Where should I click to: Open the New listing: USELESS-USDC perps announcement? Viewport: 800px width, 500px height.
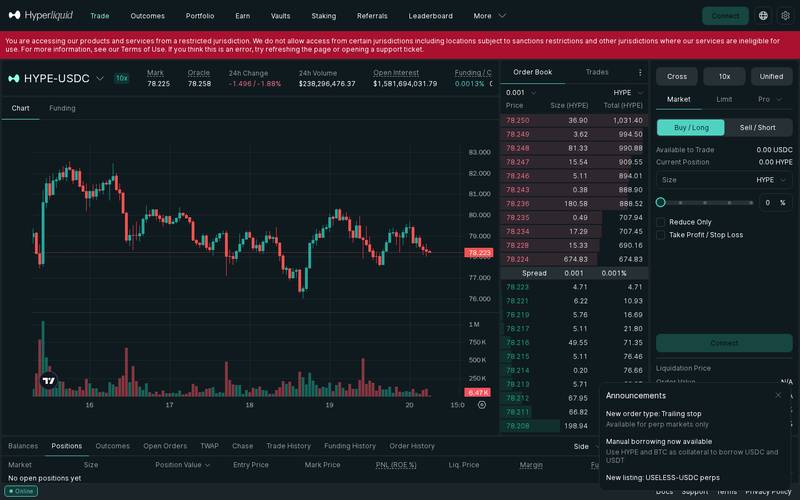[x=662, y=478]
